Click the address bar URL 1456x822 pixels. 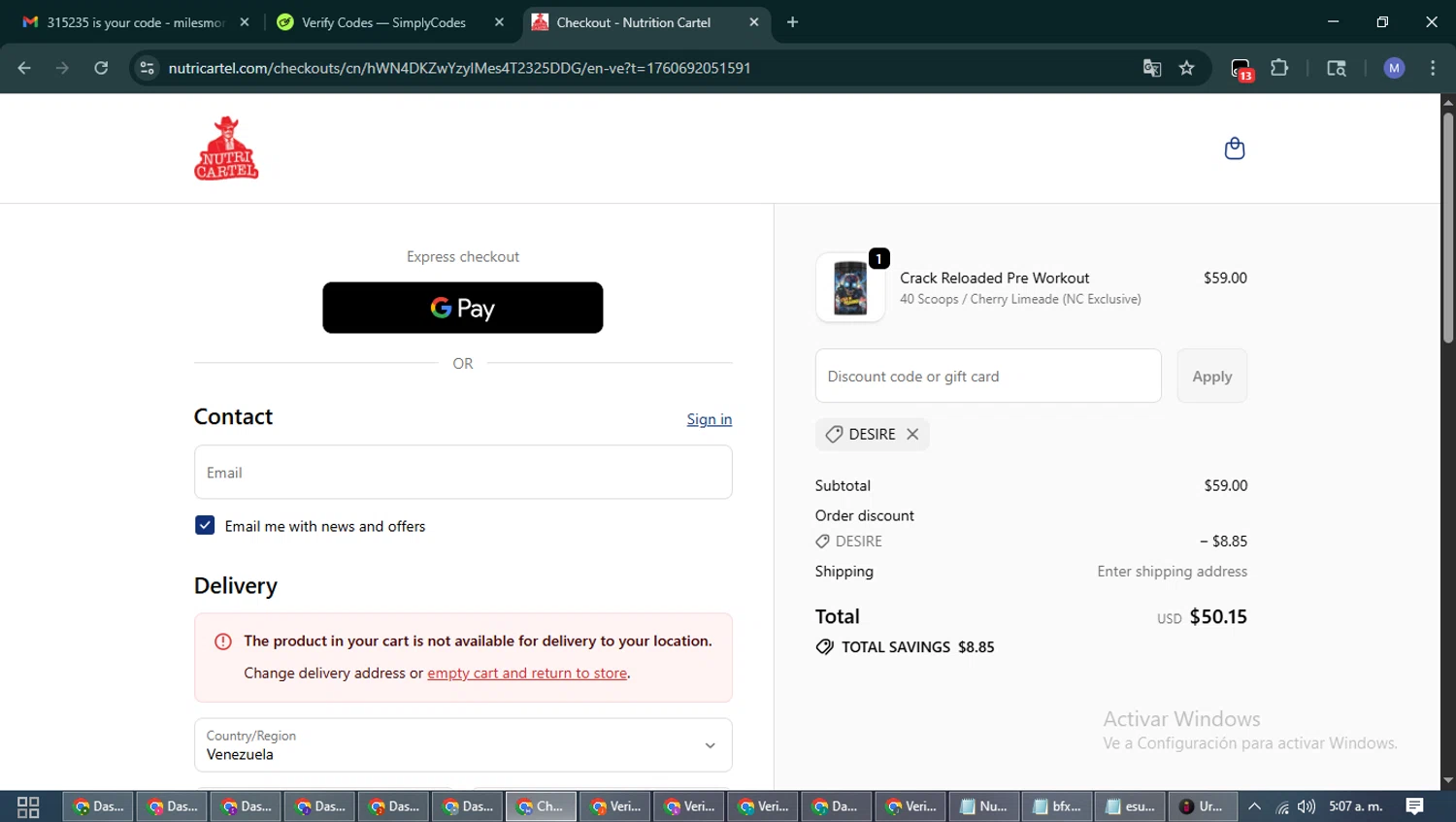(459, 68)
